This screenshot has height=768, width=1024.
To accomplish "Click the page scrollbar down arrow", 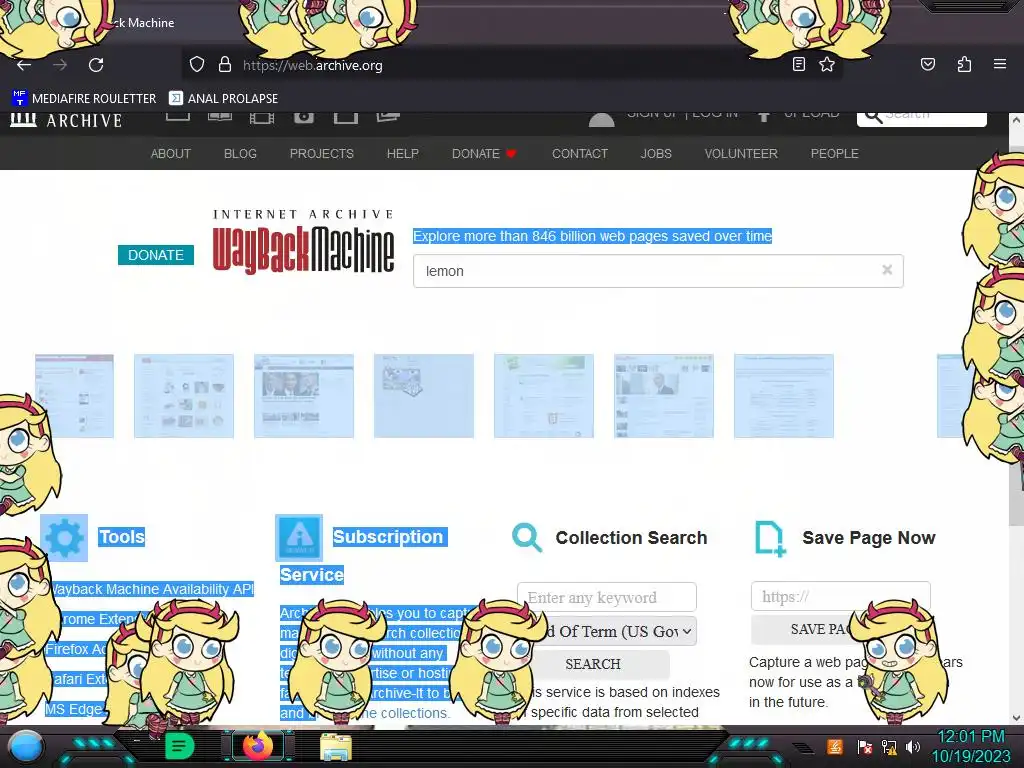I will 1016,718.
